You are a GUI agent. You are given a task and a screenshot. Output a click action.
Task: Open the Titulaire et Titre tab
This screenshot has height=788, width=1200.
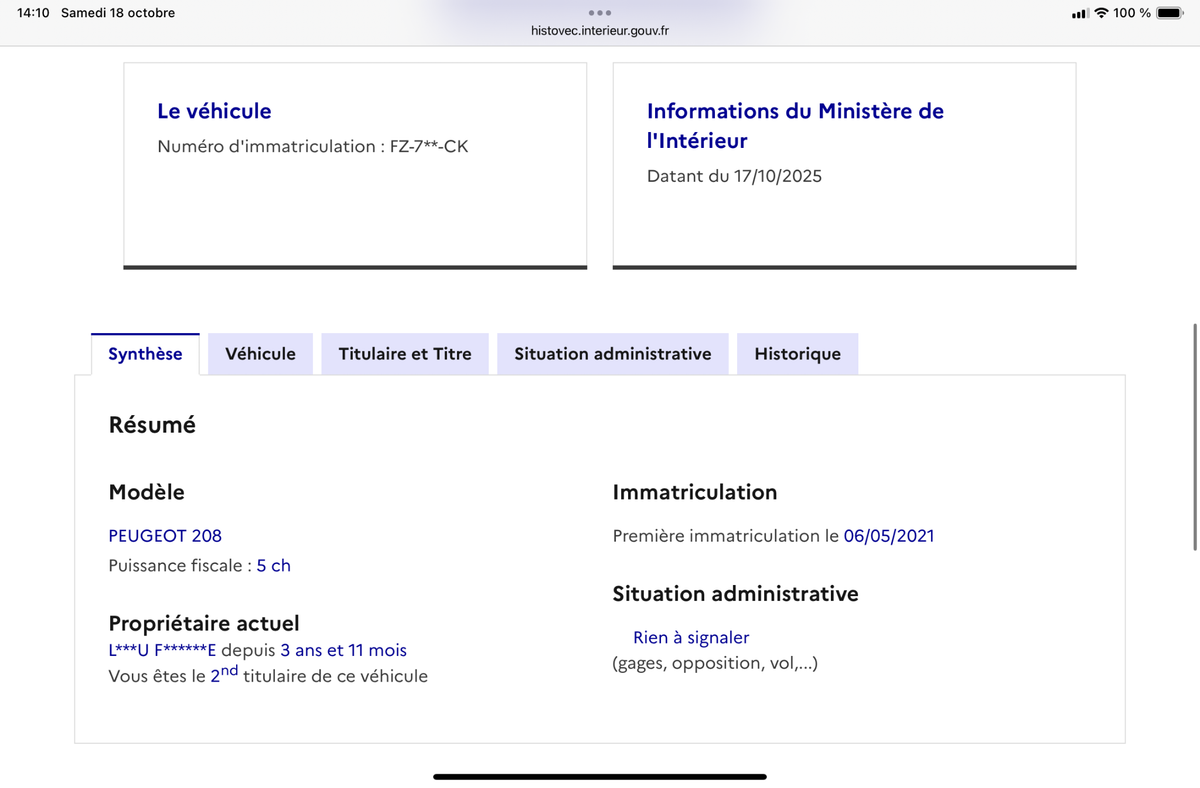coord(404,354)
